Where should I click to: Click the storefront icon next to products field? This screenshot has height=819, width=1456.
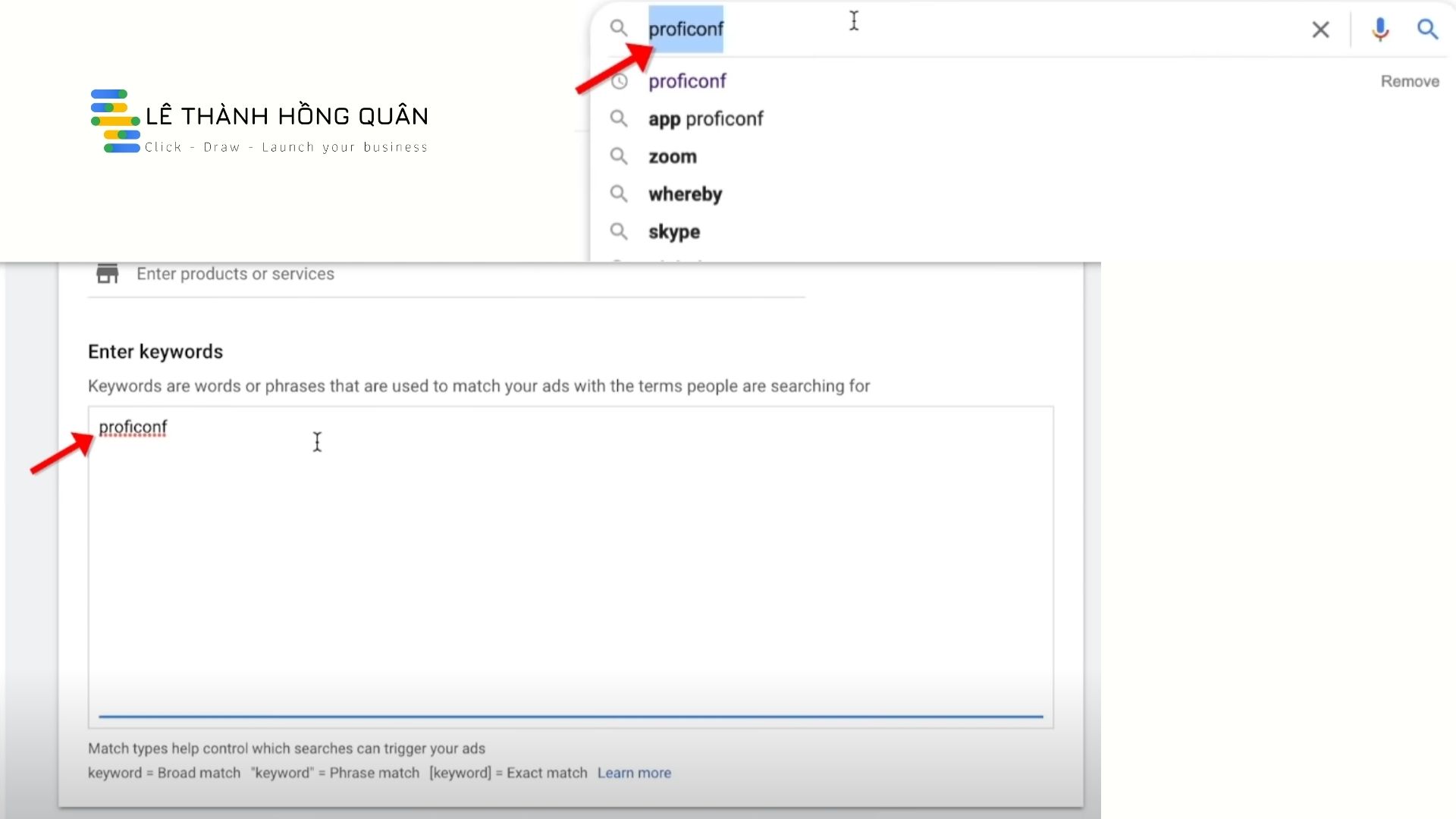pyautogui.click(x=106, y=273)
